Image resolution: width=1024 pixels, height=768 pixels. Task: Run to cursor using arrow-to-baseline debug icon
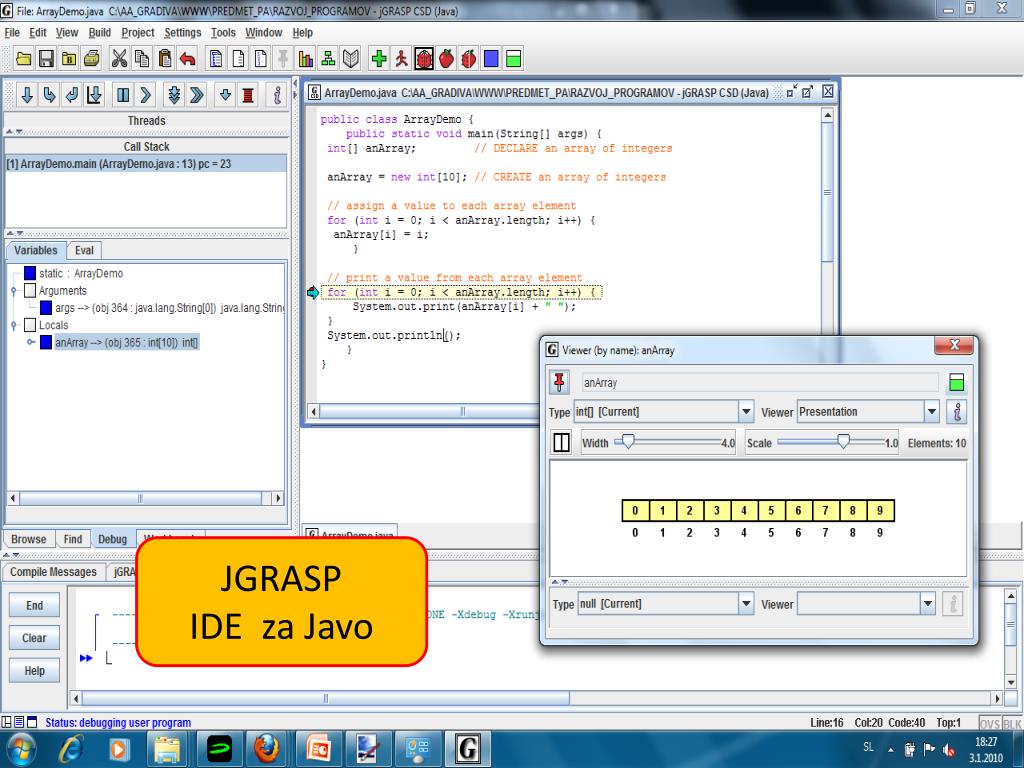[95, 95]
